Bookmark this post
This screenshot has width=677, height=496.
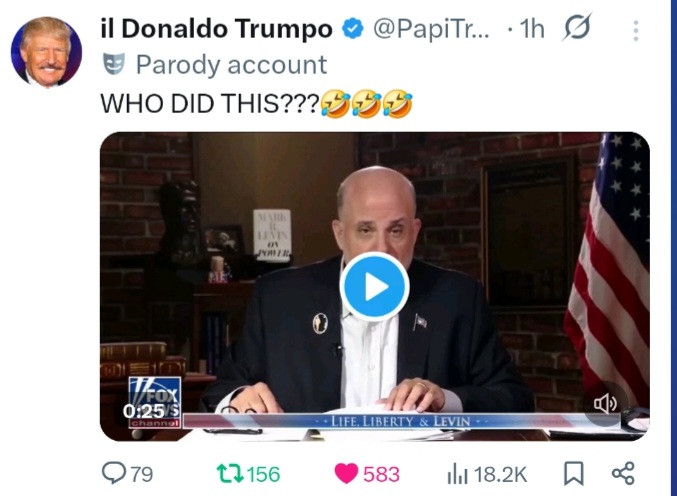pyautogui.click(x=574, y=473)
